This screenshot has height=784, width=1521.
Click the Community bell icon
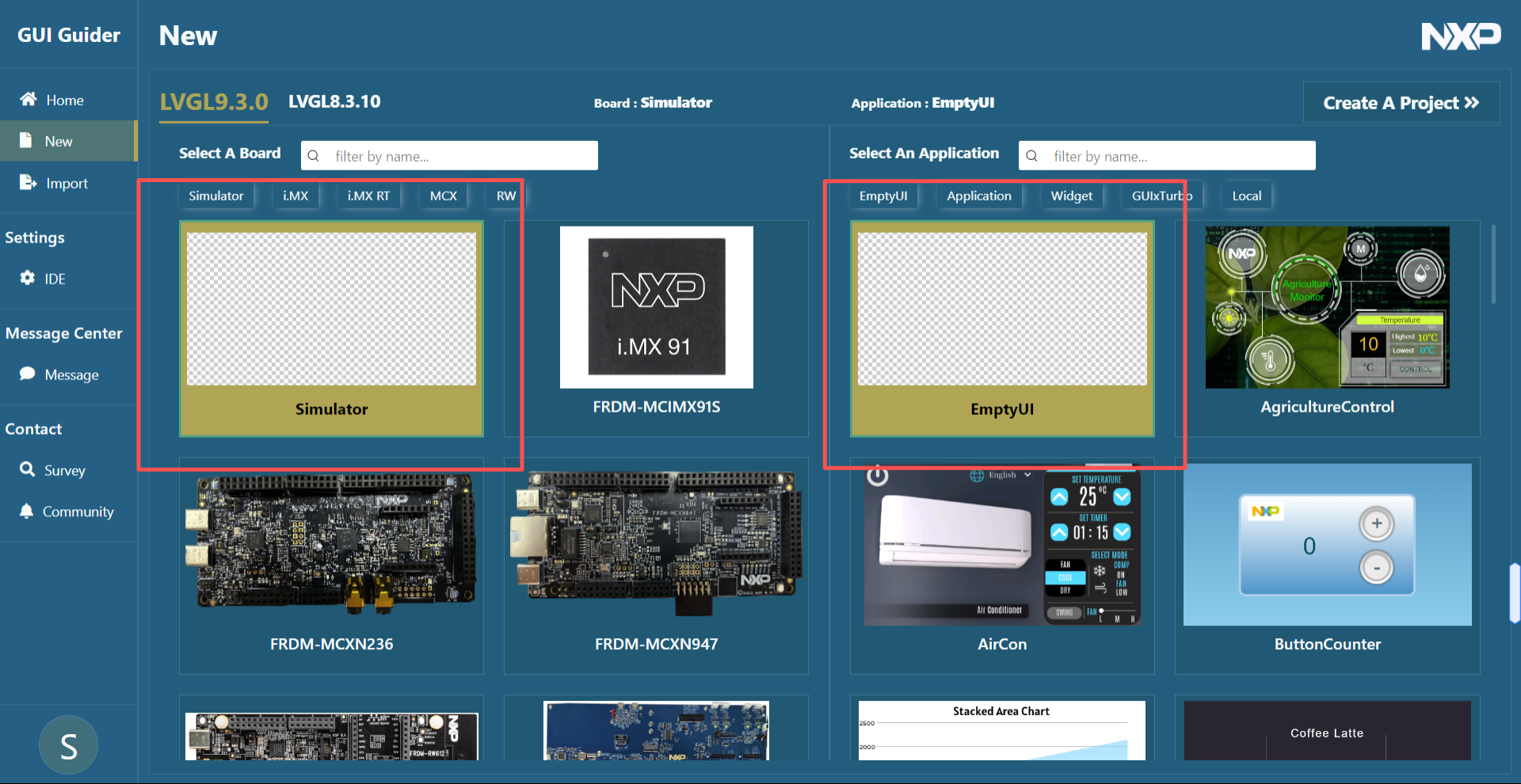click(x=27, y=511)
